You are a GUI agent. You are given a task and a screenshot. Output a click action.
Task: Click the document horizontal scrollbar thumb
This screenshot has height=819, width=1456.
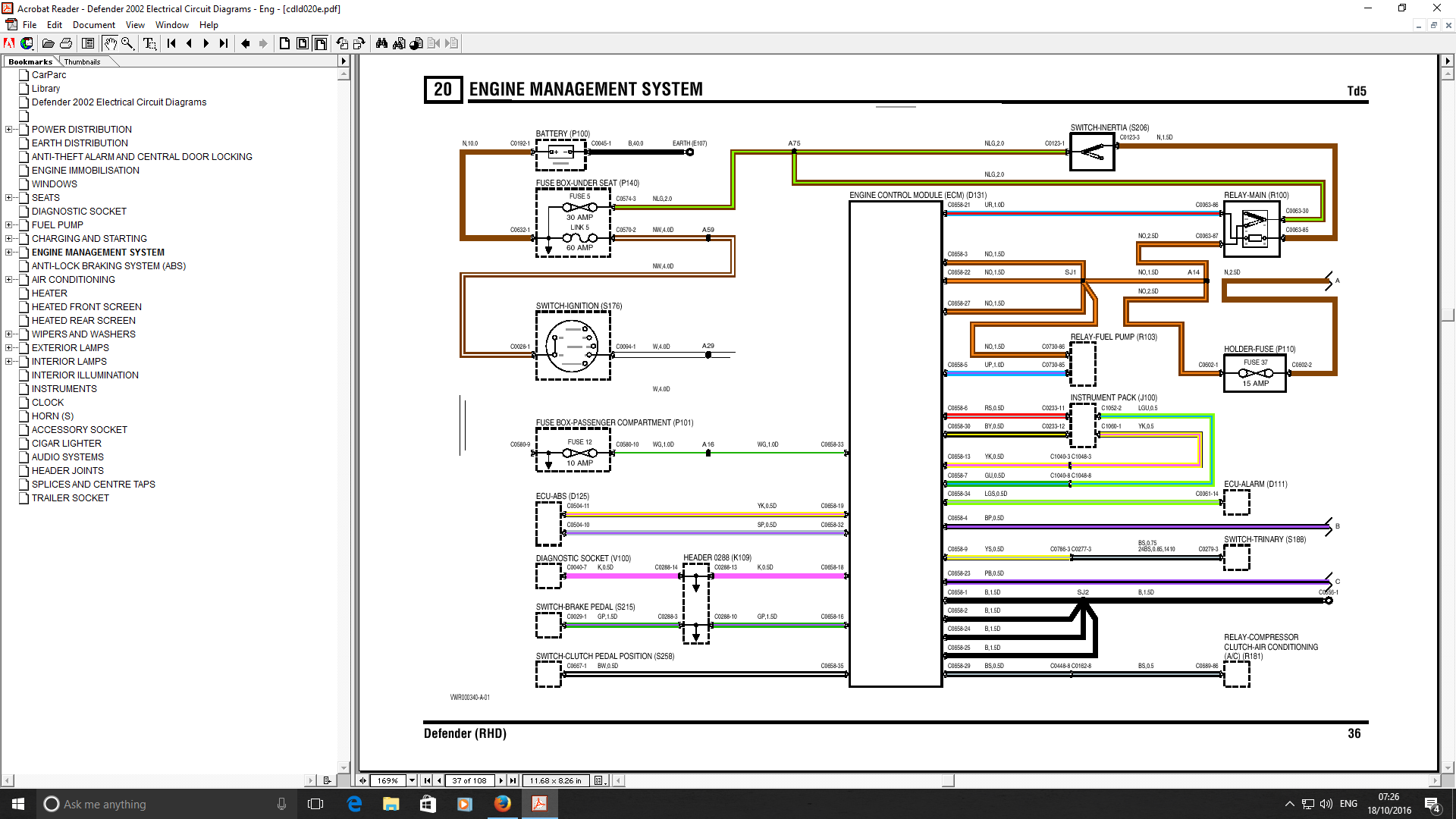point(948,780)
